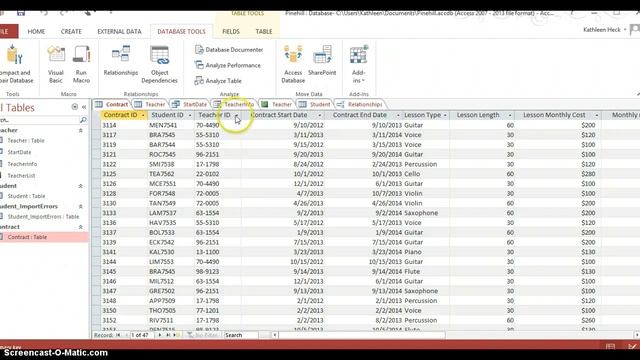Switch to the Relationships document tab
Image resolution: width=640 pixels, height=360 pixels.
[x=360, y=104]
